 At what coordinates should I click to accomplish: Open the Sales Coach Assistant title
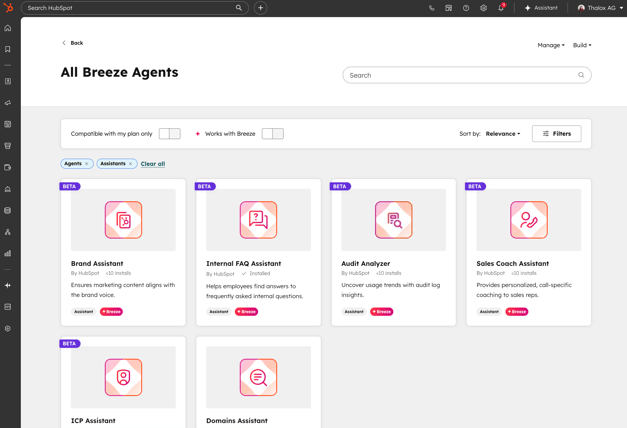[513, 264]
